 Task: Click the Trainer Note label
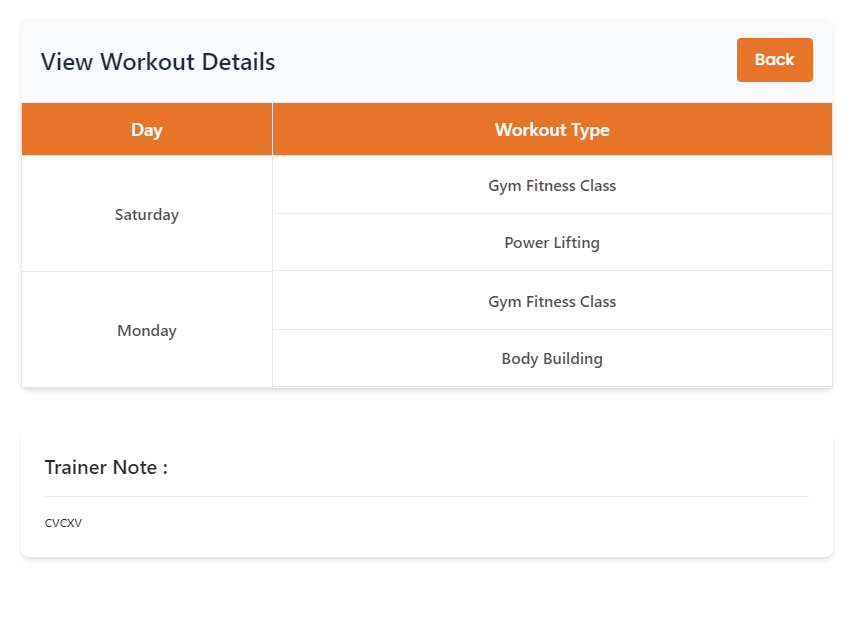106,467
